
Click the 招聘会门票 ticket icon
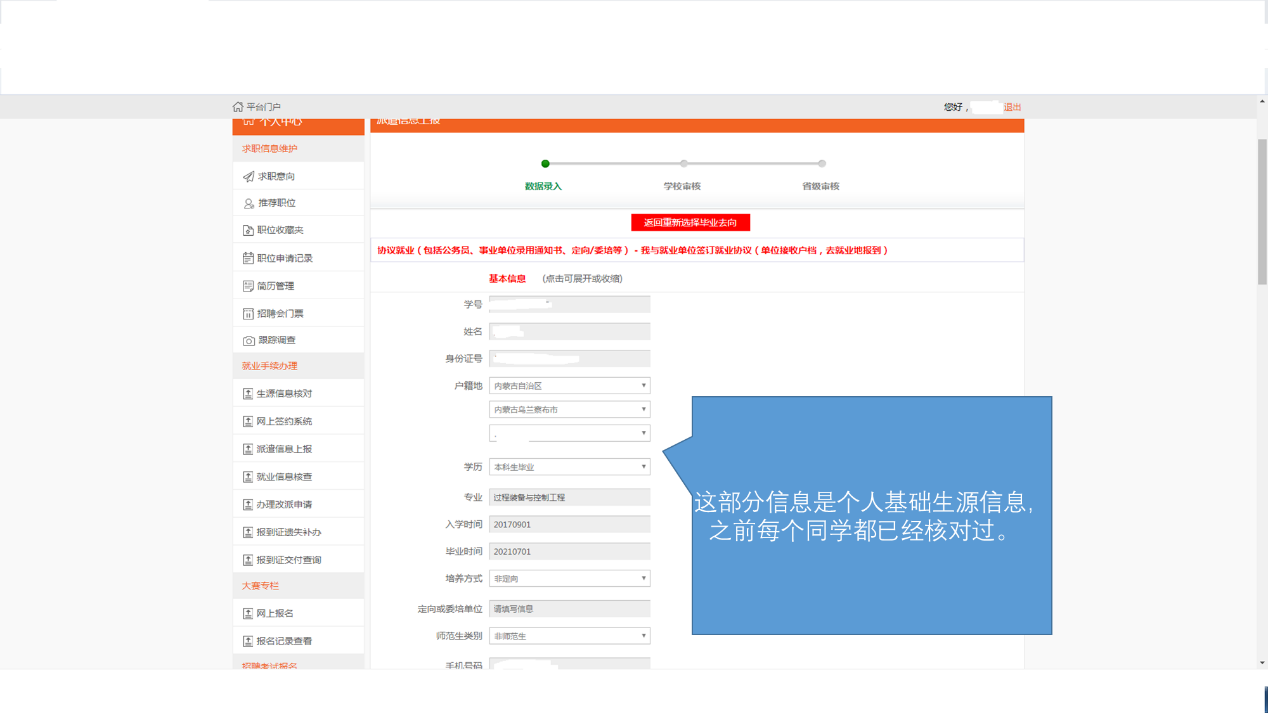coord(248,314)
